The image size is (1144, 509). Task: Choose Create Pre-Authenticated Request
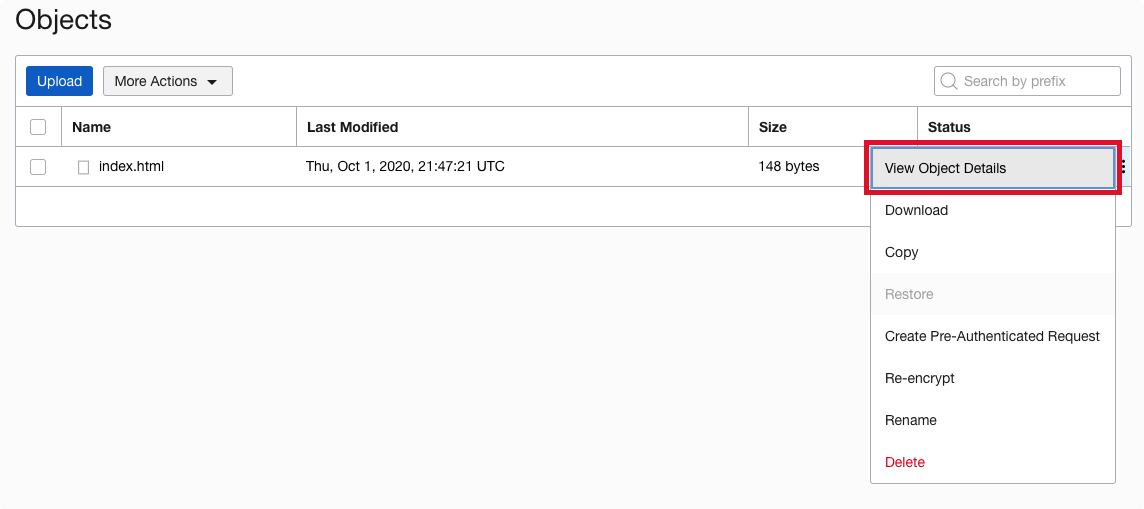[992, 336]
